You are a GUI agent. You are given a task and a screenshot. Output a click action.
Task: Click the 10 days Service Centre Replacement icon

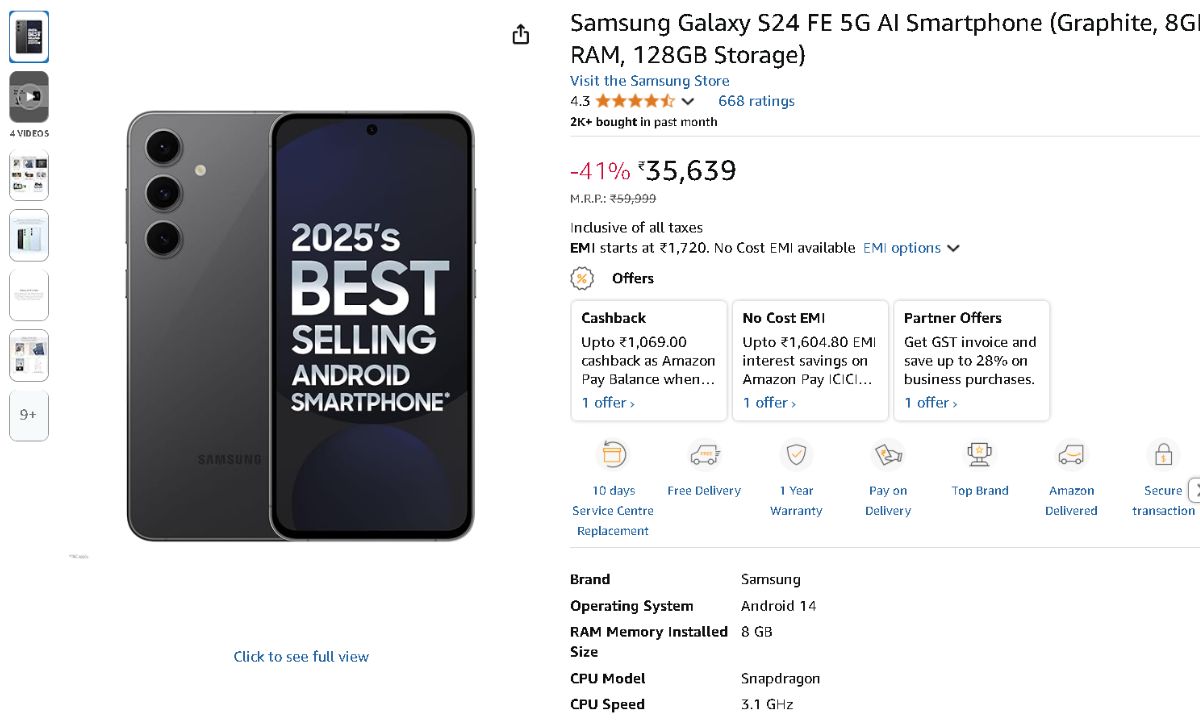point(612,455)
